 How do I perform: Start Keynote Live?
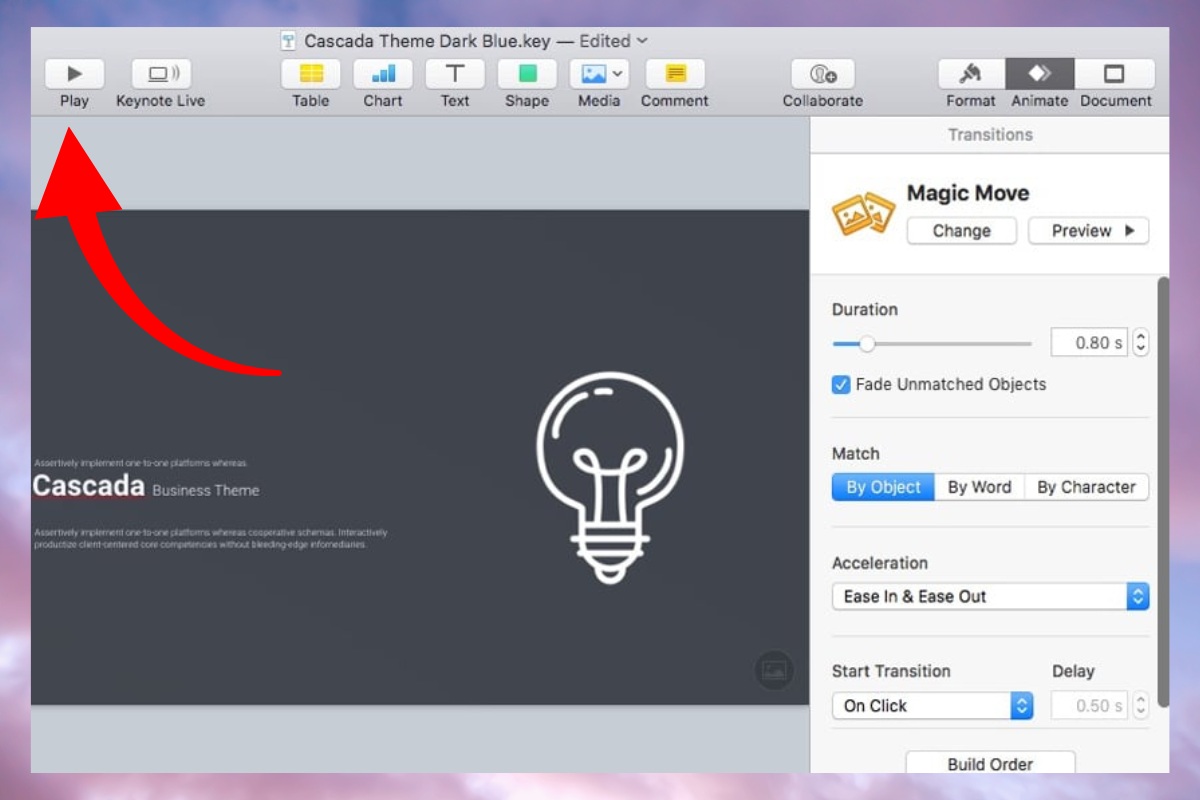(160, 73)
